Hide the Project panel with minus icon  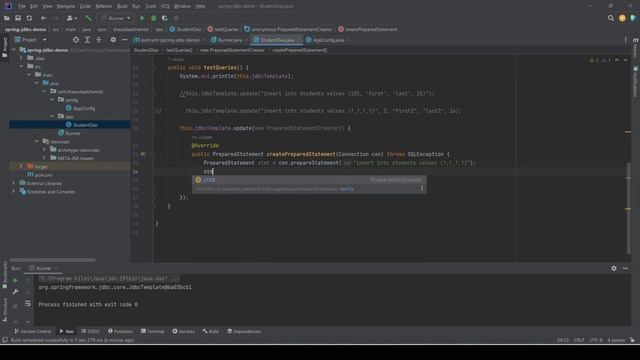pyautogui.click(x=124, y=40)
